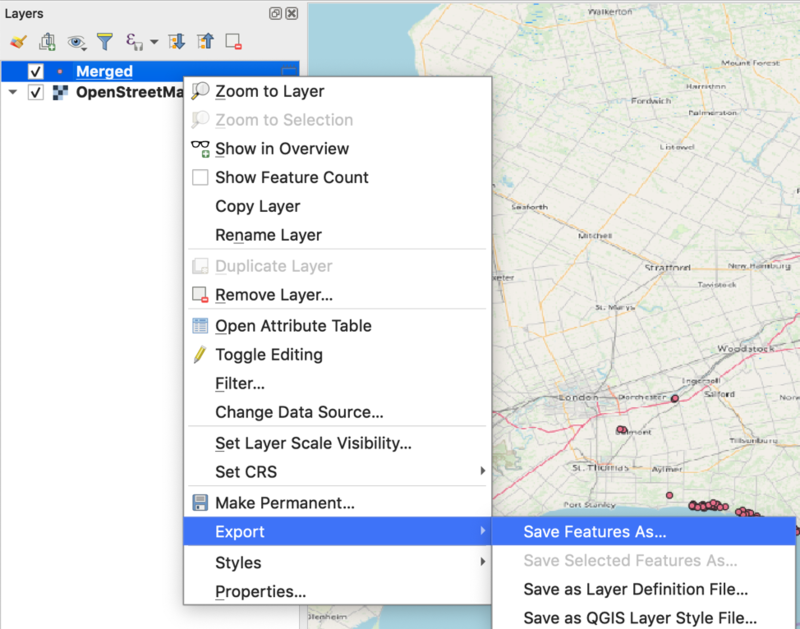Screen dimensions: 800x629
Task: Click Make Permanent for the layer
Action: pos(290,502)
